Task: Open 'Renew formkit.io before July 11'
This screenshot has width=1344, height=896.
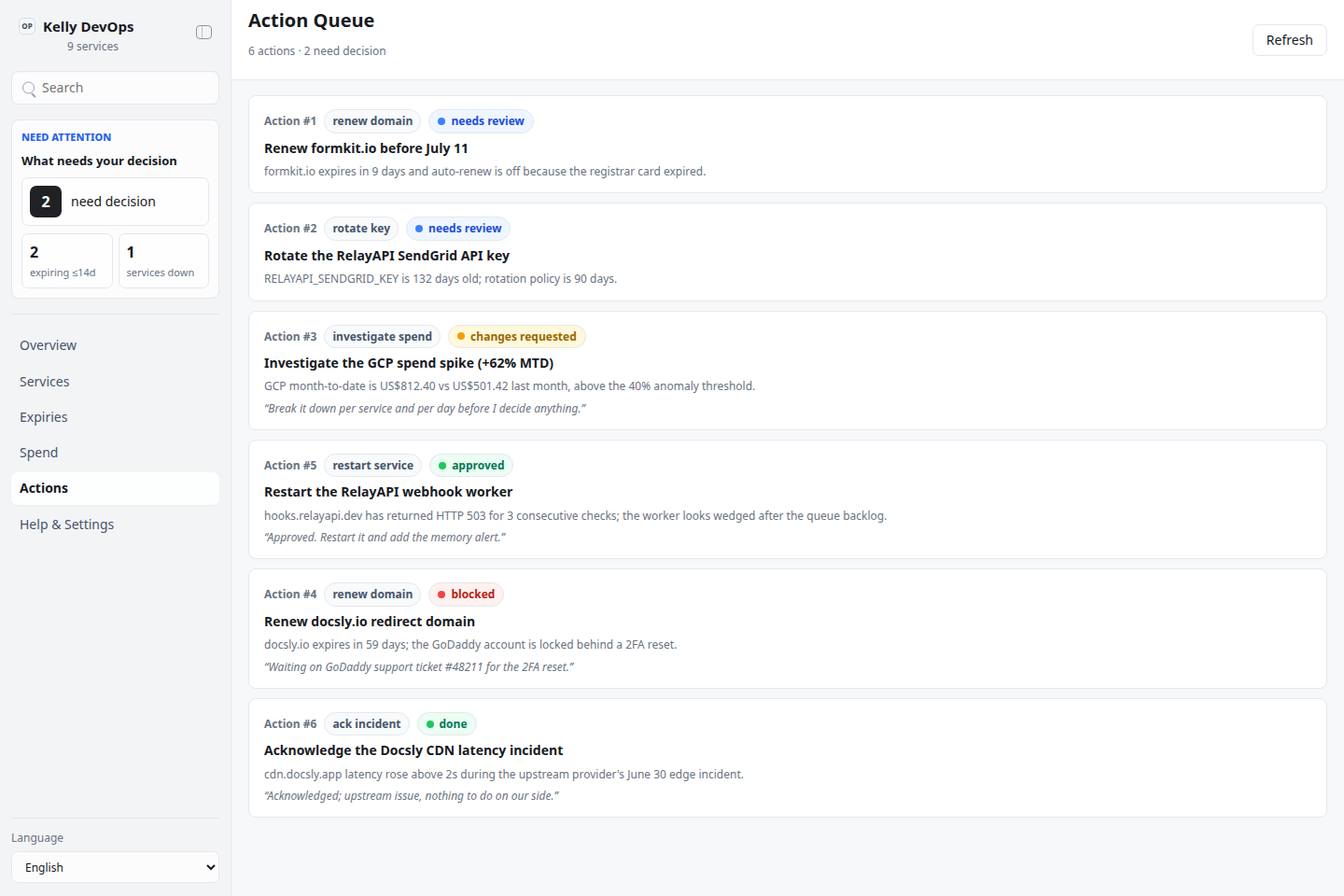Action: point(366,148)
